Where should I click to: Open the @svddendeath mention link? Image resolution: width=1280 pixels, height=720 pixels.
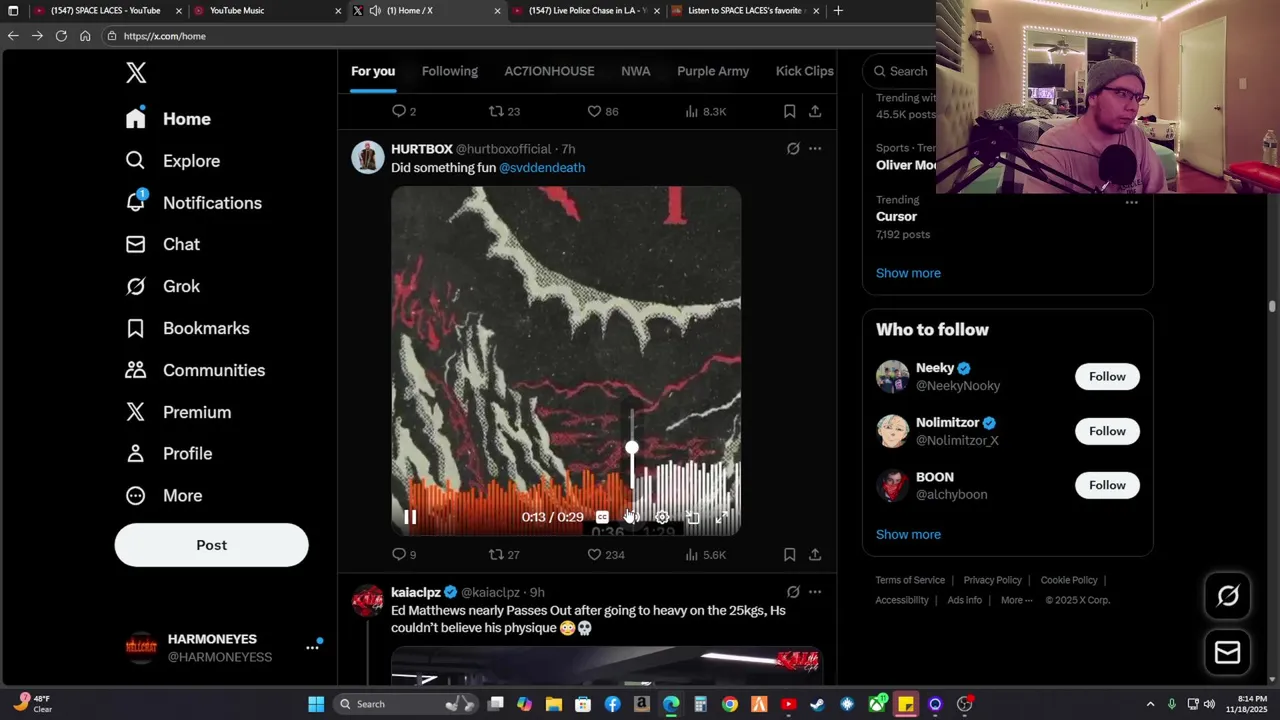pyautogui.click(x=542, y=168)
